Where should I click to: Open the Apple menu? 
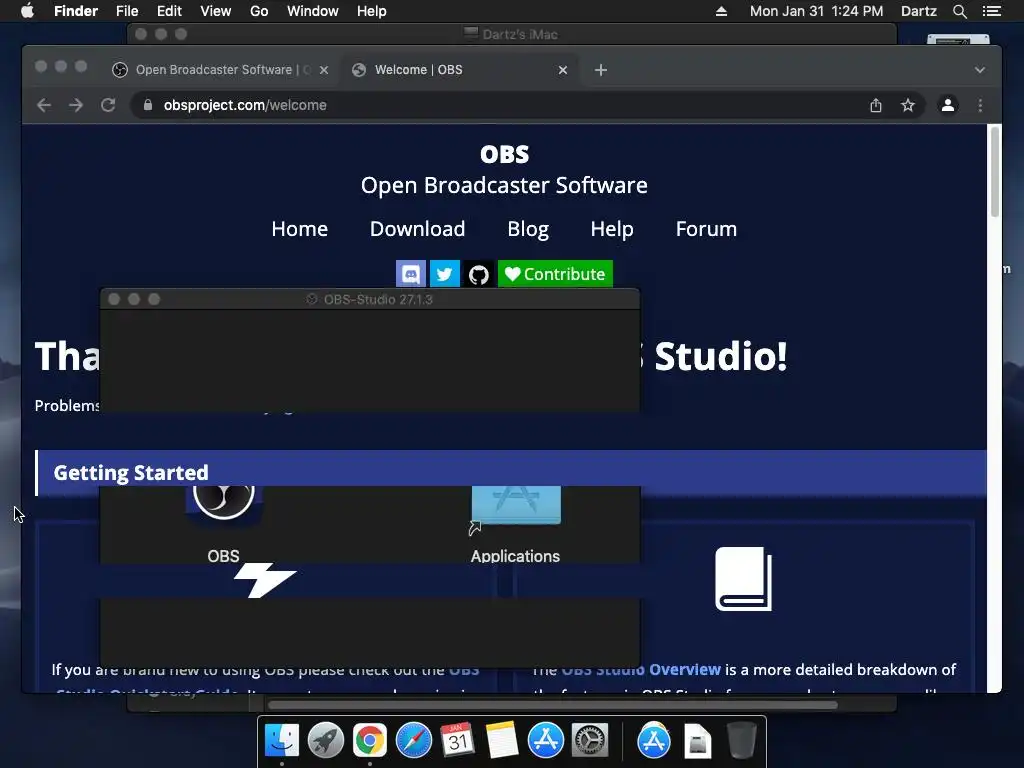(27, 11)
